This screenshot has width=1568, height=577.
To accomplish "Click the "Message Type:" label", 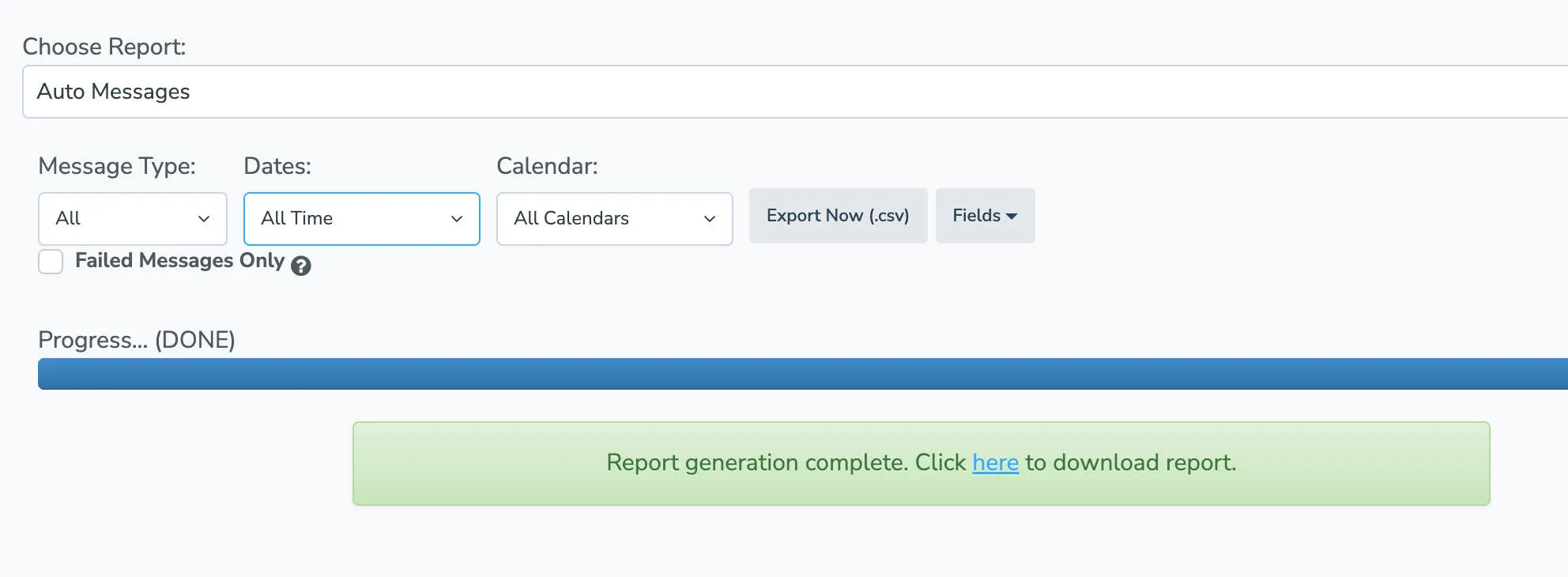I will coord(117,166).
